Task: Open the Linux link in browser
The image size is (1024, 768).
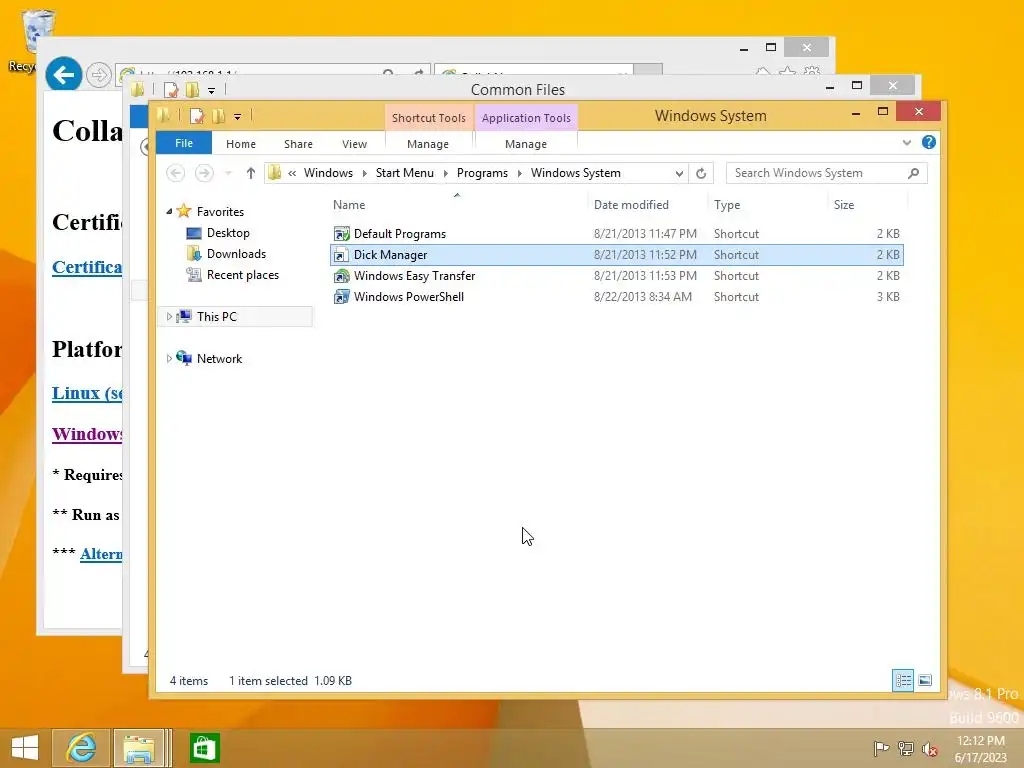Action: click(x=87, y=393)
